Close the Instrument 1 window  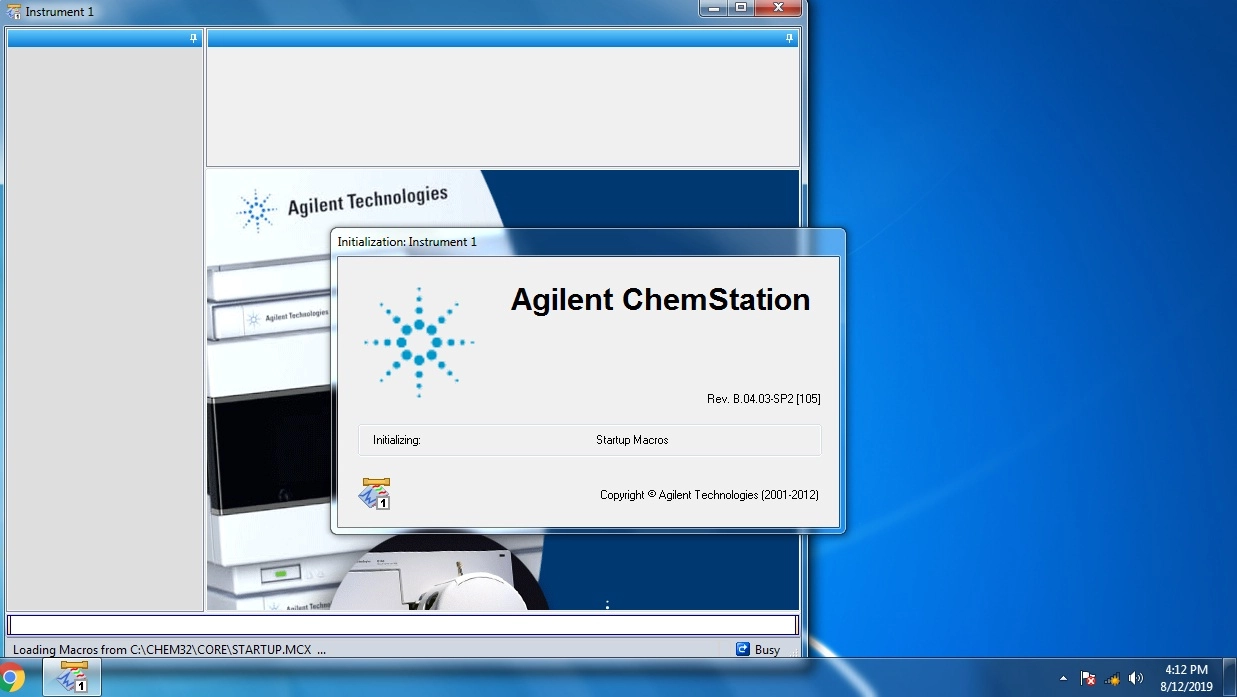778,8
